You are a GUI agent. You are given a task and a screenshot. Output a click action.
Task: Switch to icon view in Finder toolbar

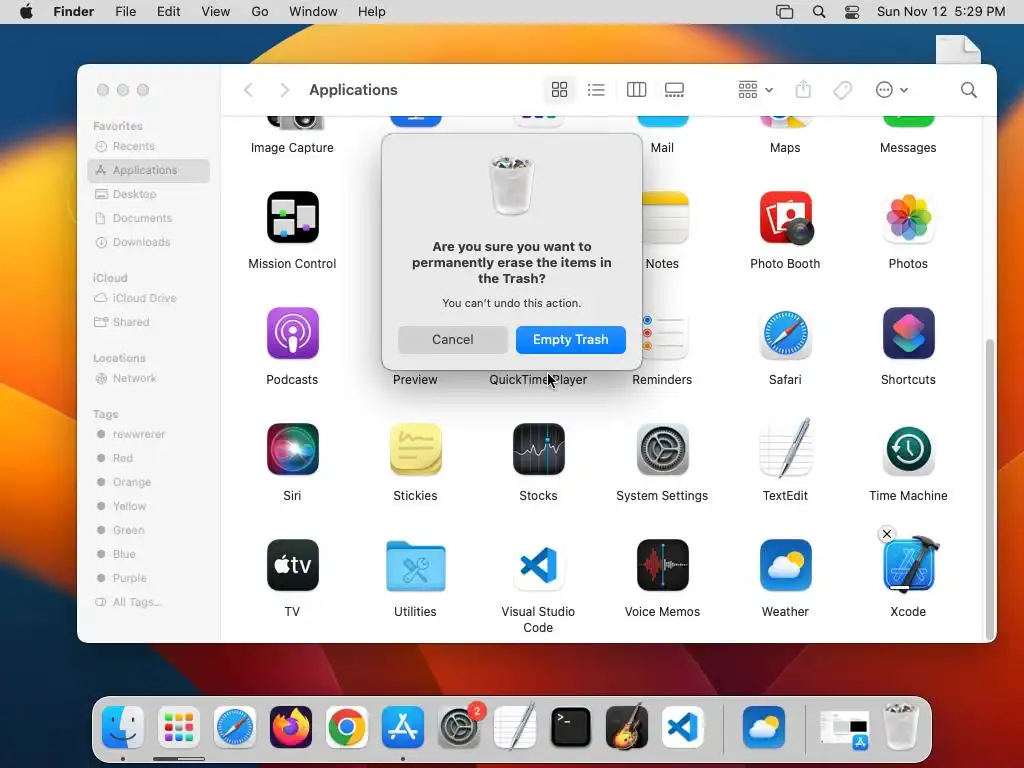tap(560, 89)
